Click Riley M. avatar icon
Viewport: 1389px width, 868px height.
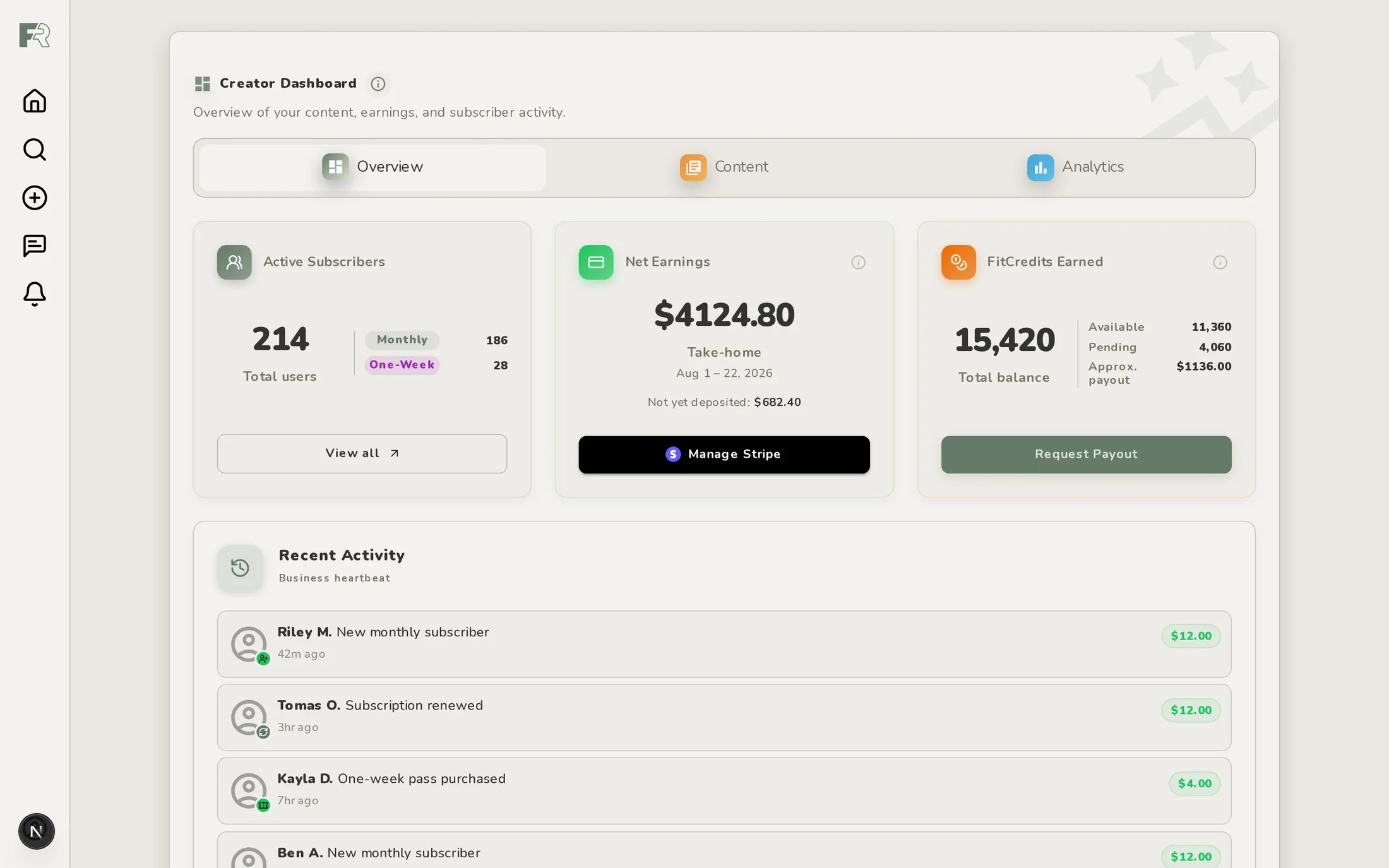pyautogui.click(x=249, y=644)
